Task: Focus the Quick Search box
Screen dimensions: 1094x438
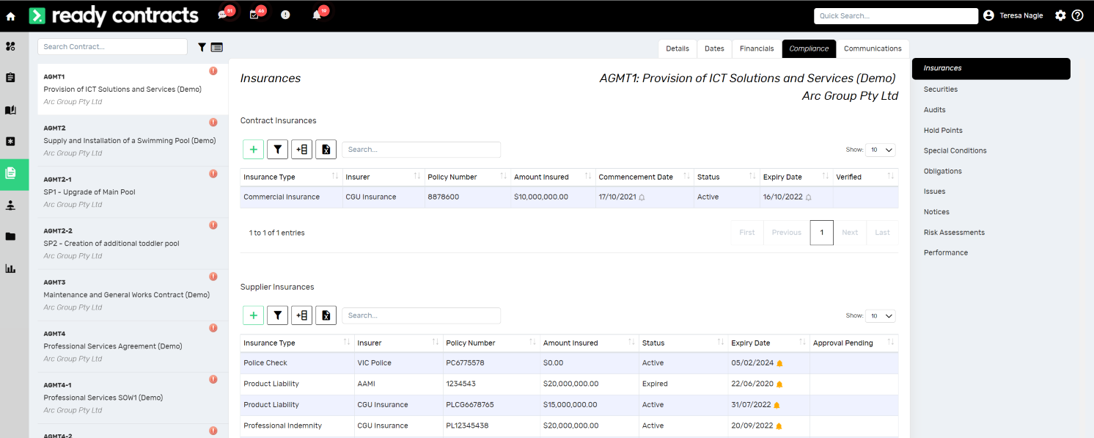Action: point(896,15)
